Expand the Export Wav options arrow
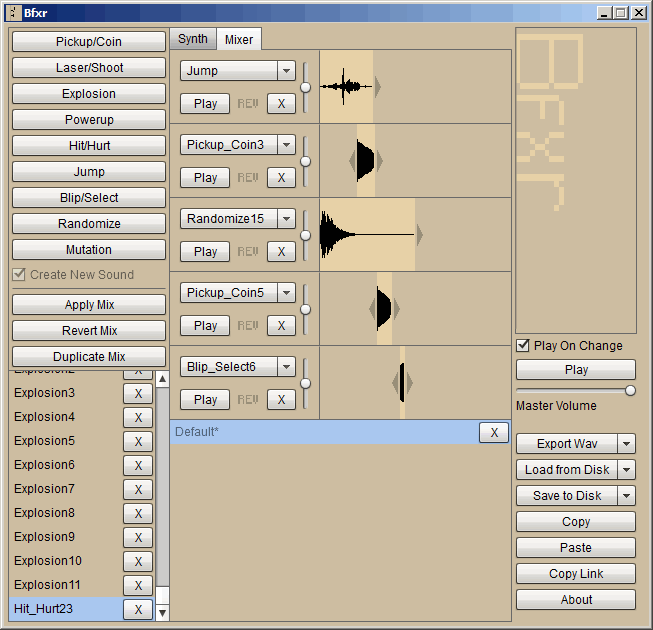Viewport: 653px width, 630px height. [x=626, y=444]
